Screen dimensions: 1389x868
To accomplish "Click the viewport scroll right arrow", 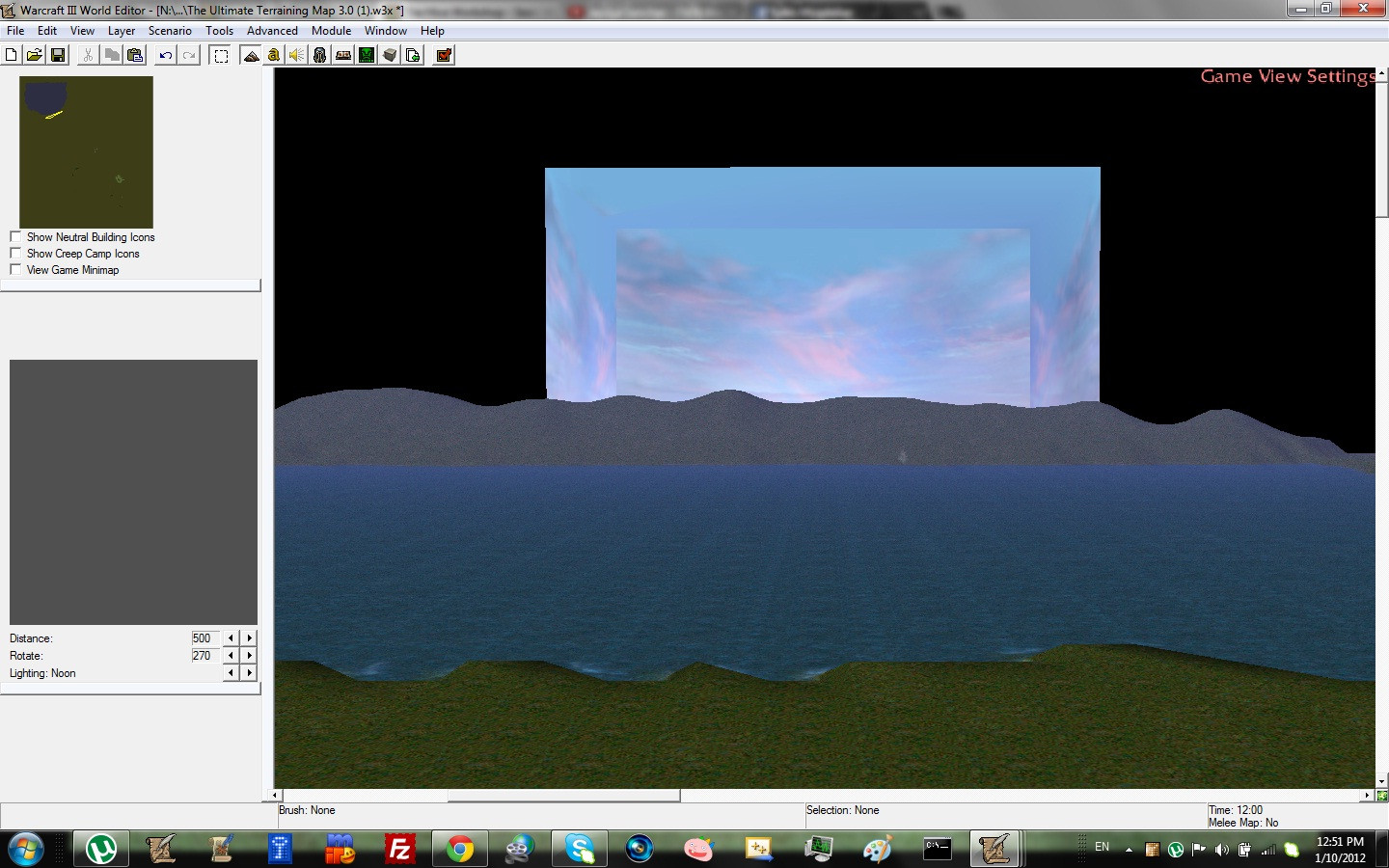I will click(x=1368, y=796).
